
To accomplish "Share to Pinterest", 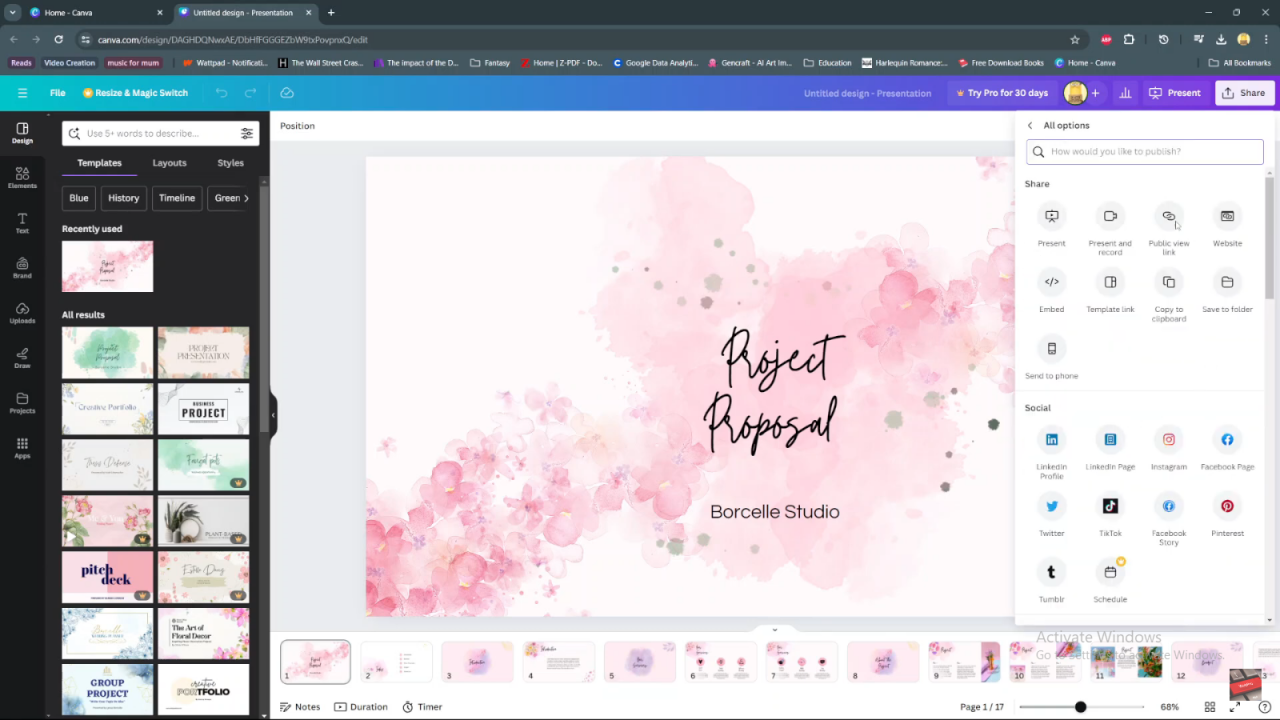I will (1227, 516).
